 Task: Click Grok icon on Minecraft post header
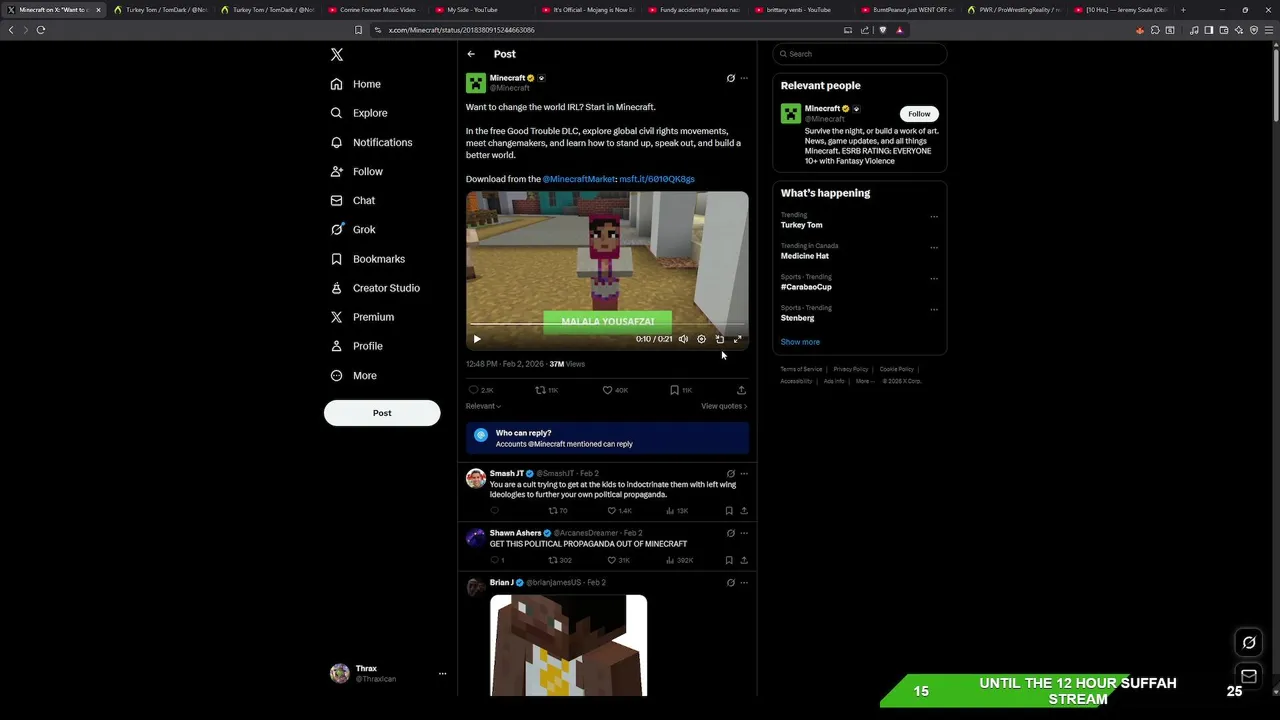tap(730, 78)
